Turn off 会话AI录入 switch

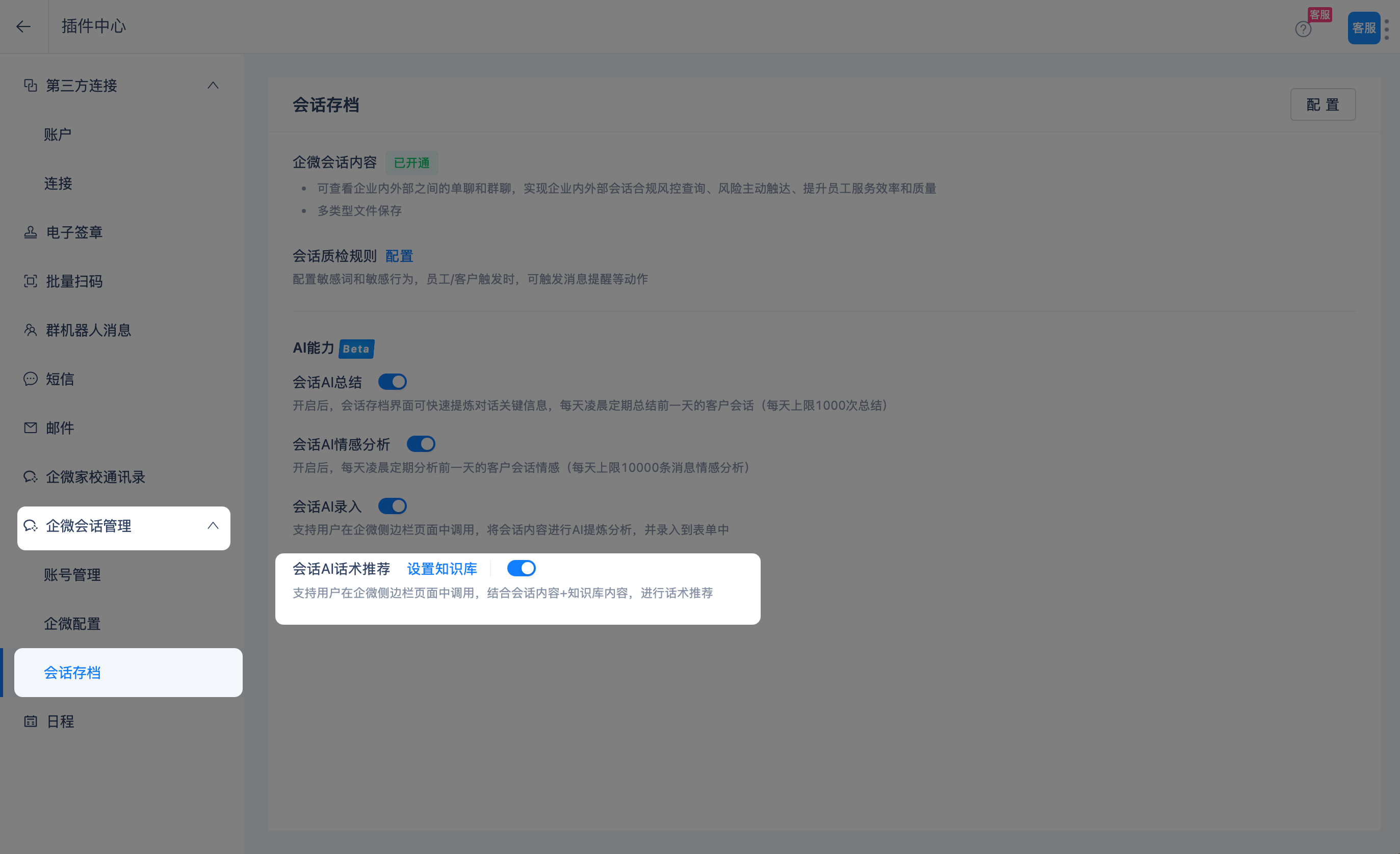point(393,506)
